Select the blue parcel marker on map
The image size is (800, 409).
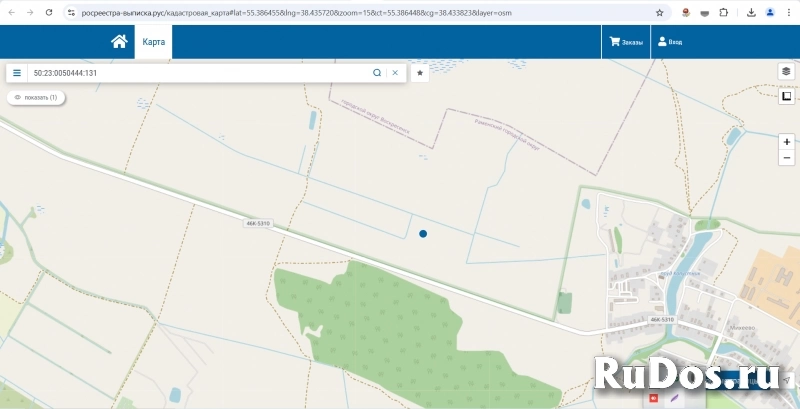pos(423,233)
